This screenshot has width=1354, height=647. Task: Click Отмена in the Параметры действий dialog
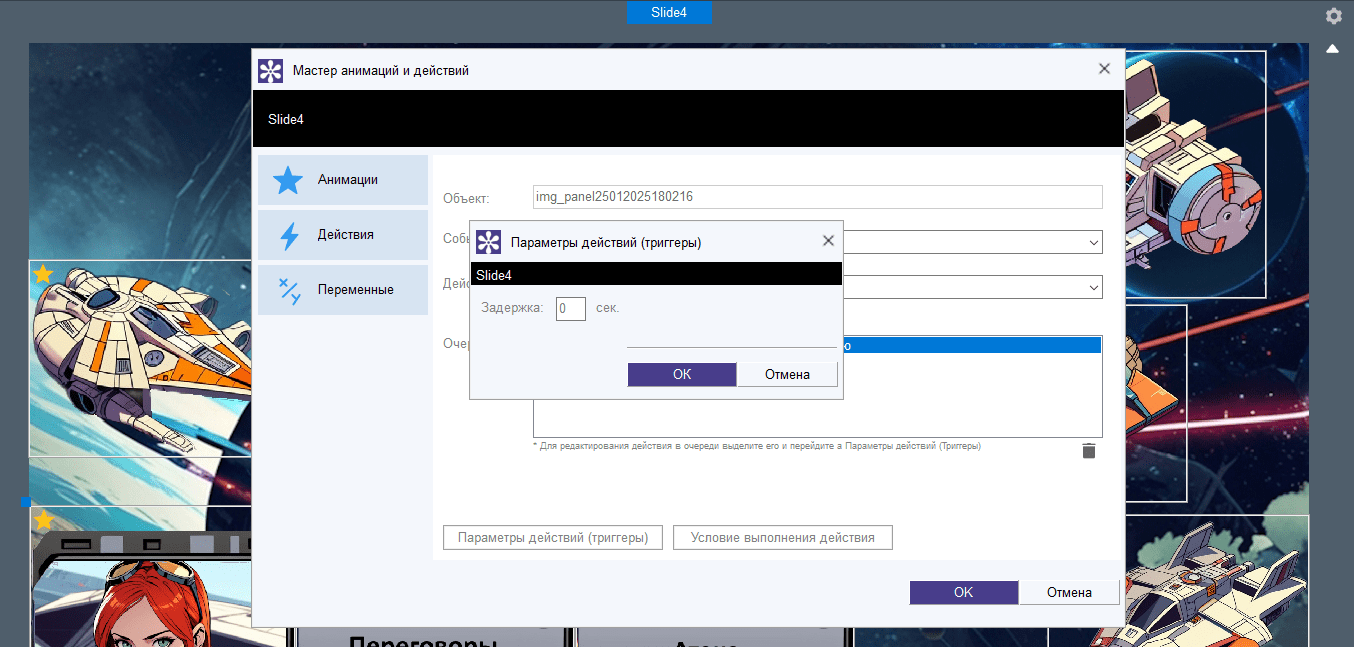point(787,374)
